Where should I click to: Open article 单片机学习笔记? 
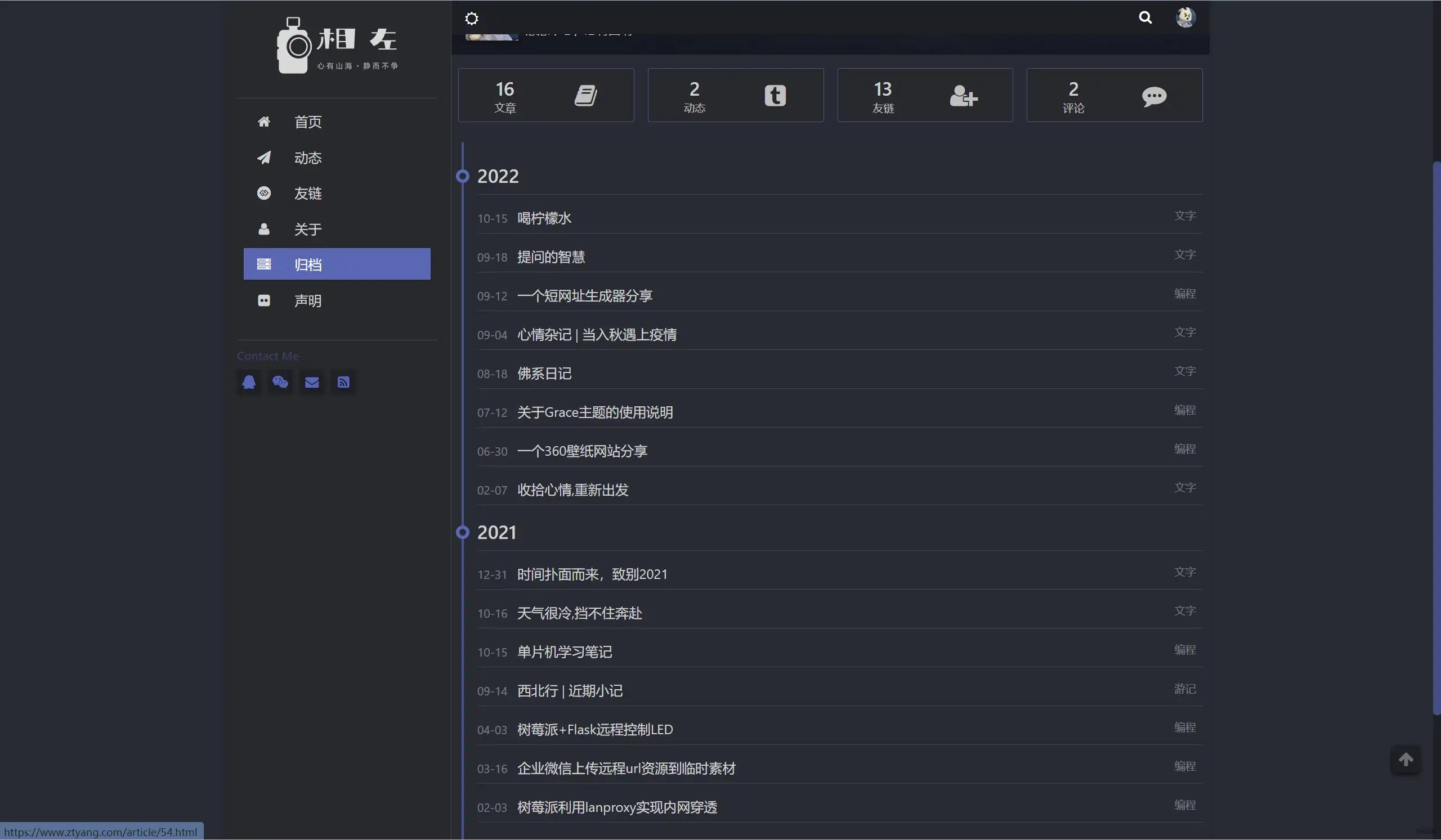click(565, 652)
